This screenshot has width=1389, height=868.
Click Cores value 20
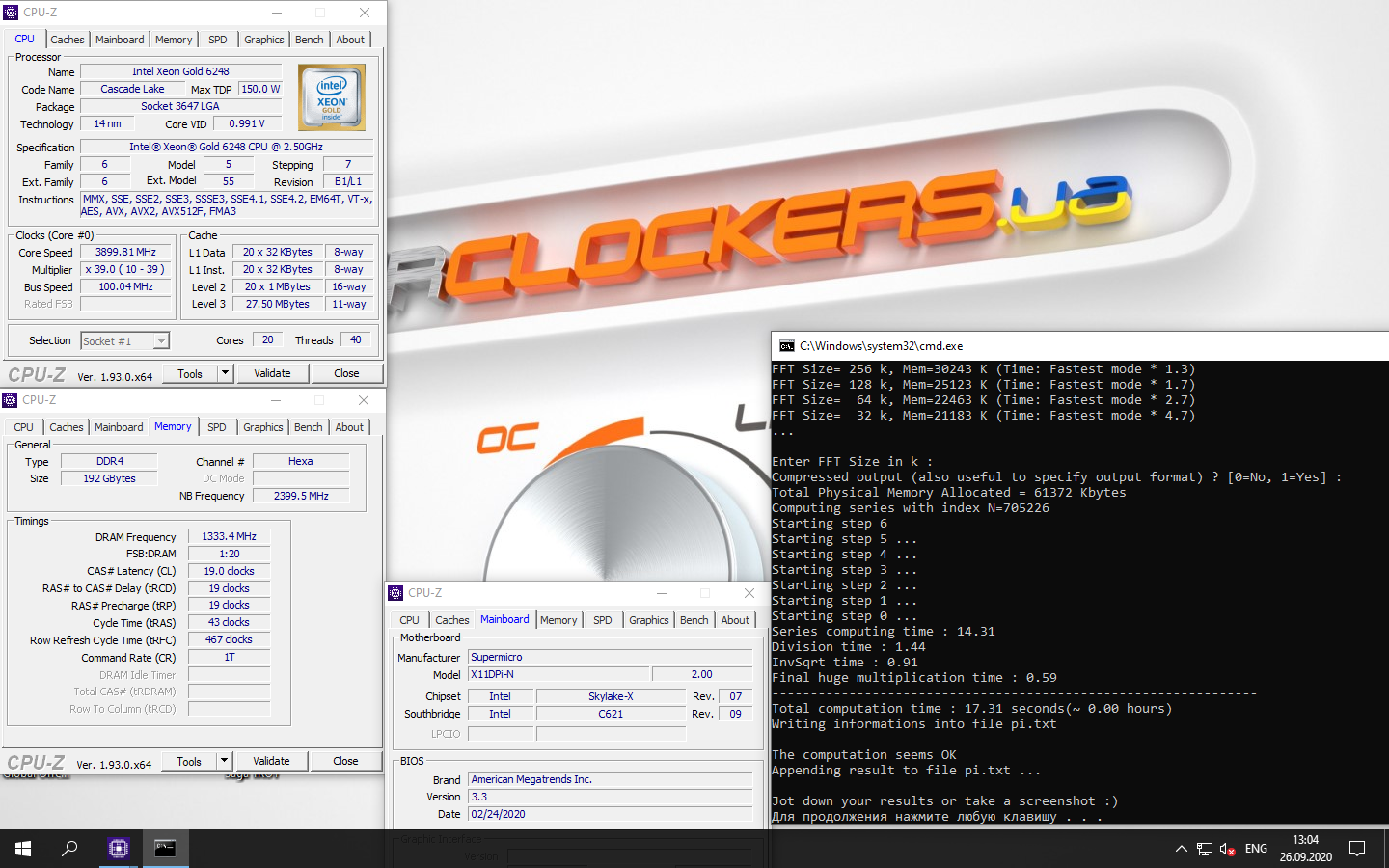click(x=268, y=339)
